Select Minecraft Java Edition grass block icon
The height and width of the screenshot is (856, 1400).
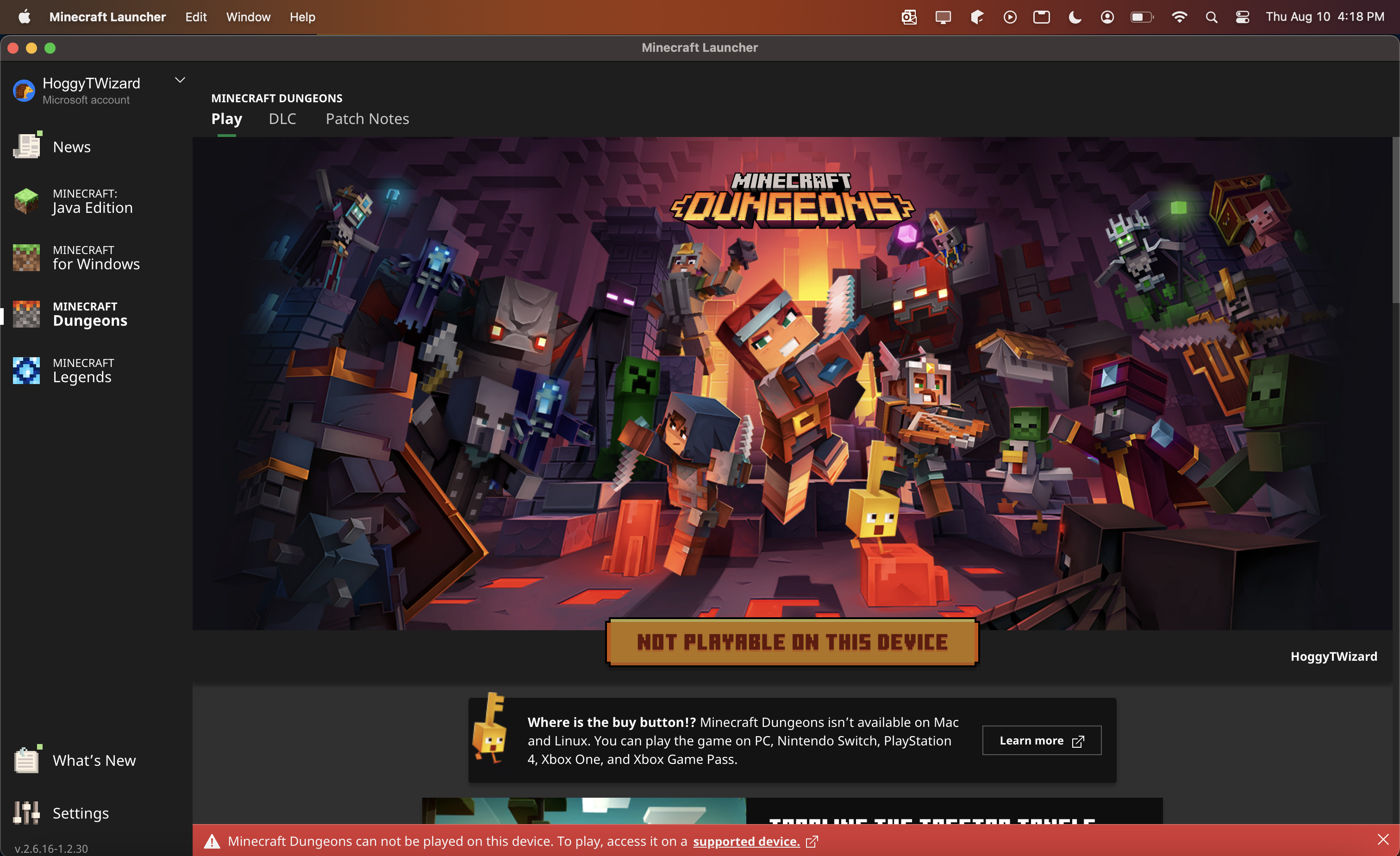coord(26,201)
